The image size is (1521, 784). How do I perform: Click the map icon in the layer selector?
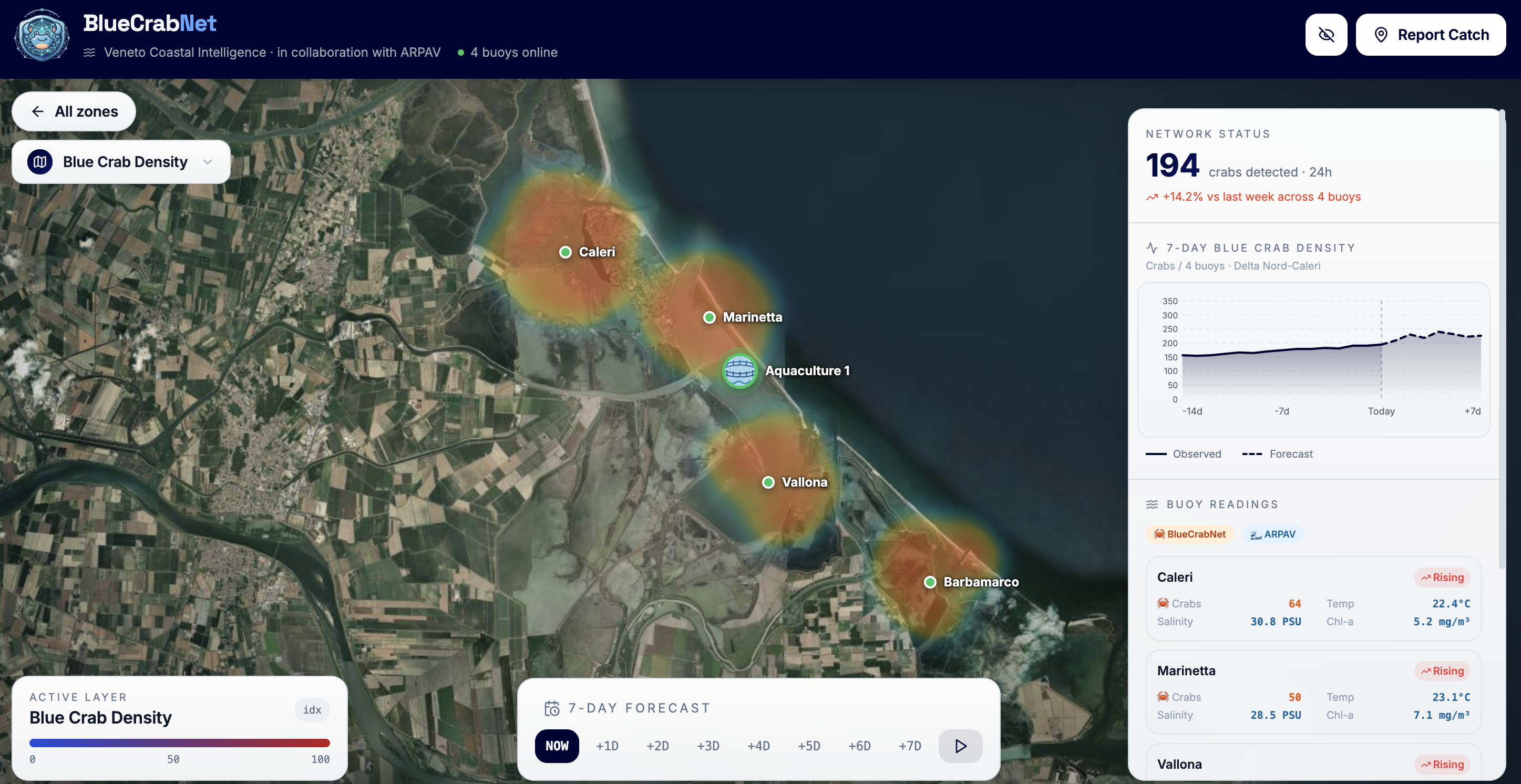click(x=40, y=162)
